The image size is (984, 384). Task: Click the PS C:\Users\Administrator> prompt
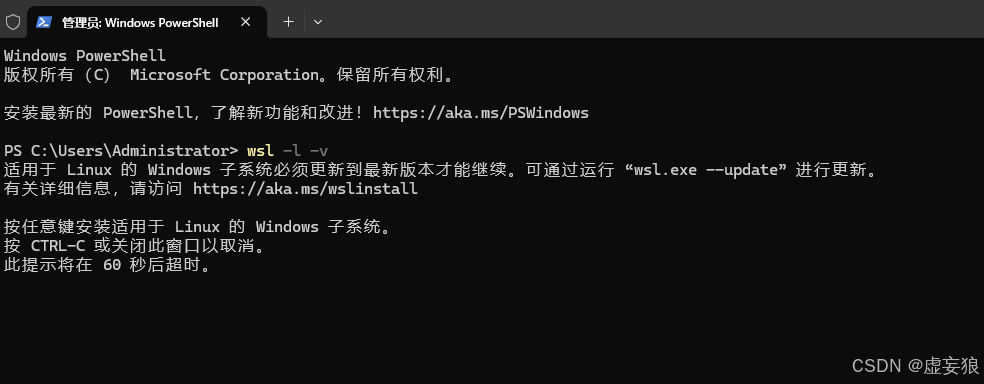121,151
